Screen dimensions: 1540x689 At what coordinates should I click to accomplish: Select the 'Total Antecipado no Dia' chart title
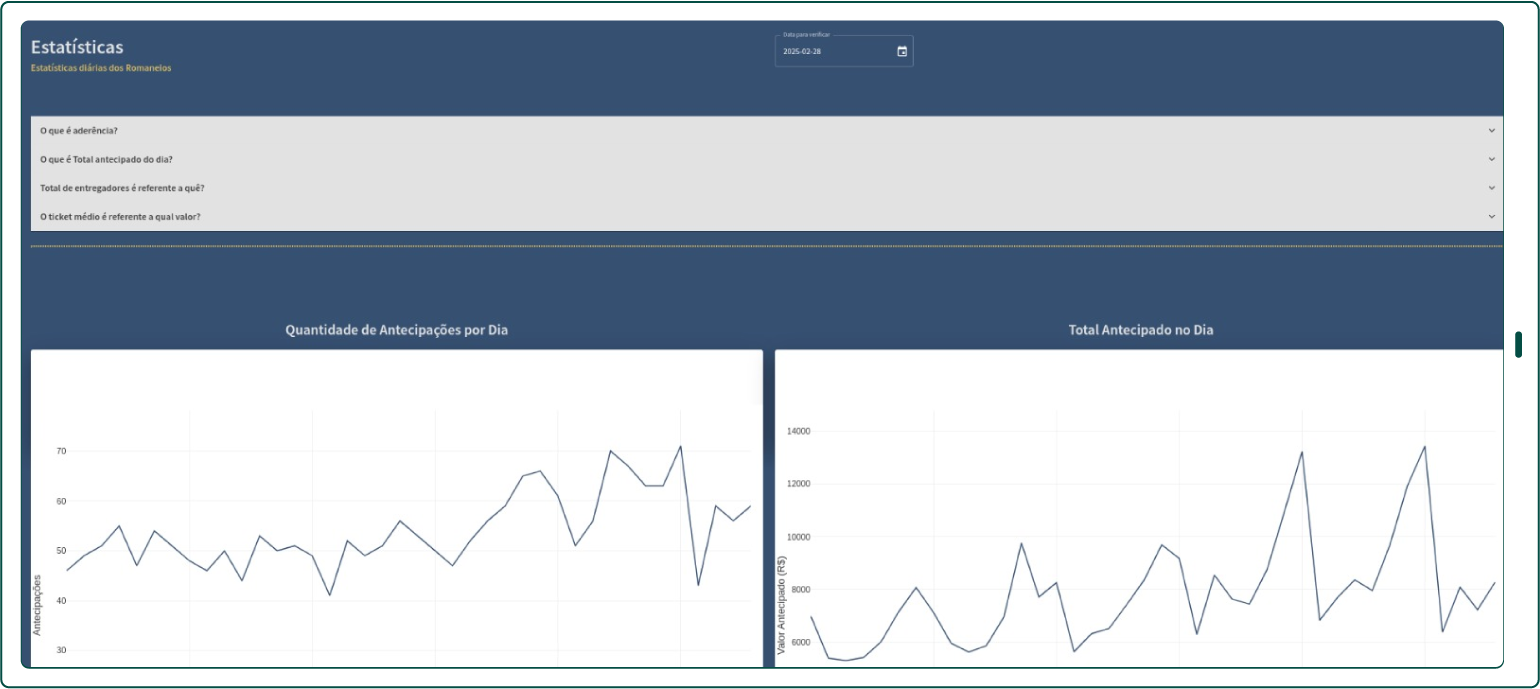click(1143, 329)
